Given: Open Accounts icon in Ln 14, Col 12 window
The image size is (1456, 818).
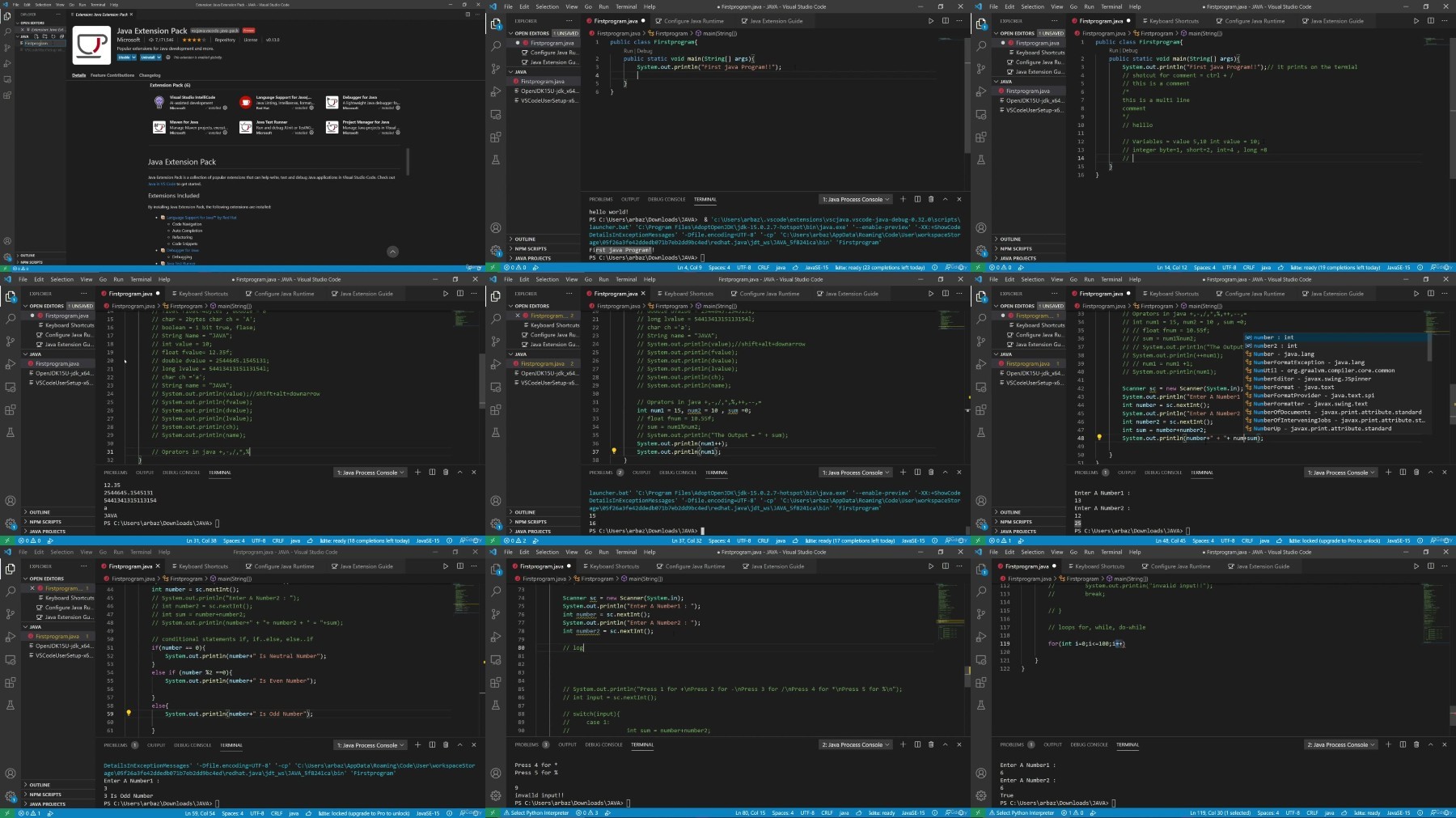Looking at the screenshot, I should coord(981,228).
